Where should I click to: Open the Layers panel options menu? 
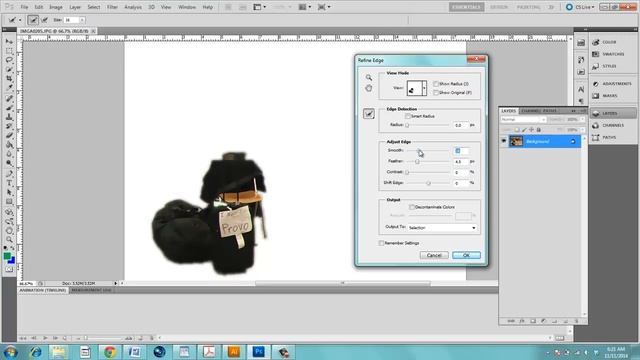coord(583,111)
